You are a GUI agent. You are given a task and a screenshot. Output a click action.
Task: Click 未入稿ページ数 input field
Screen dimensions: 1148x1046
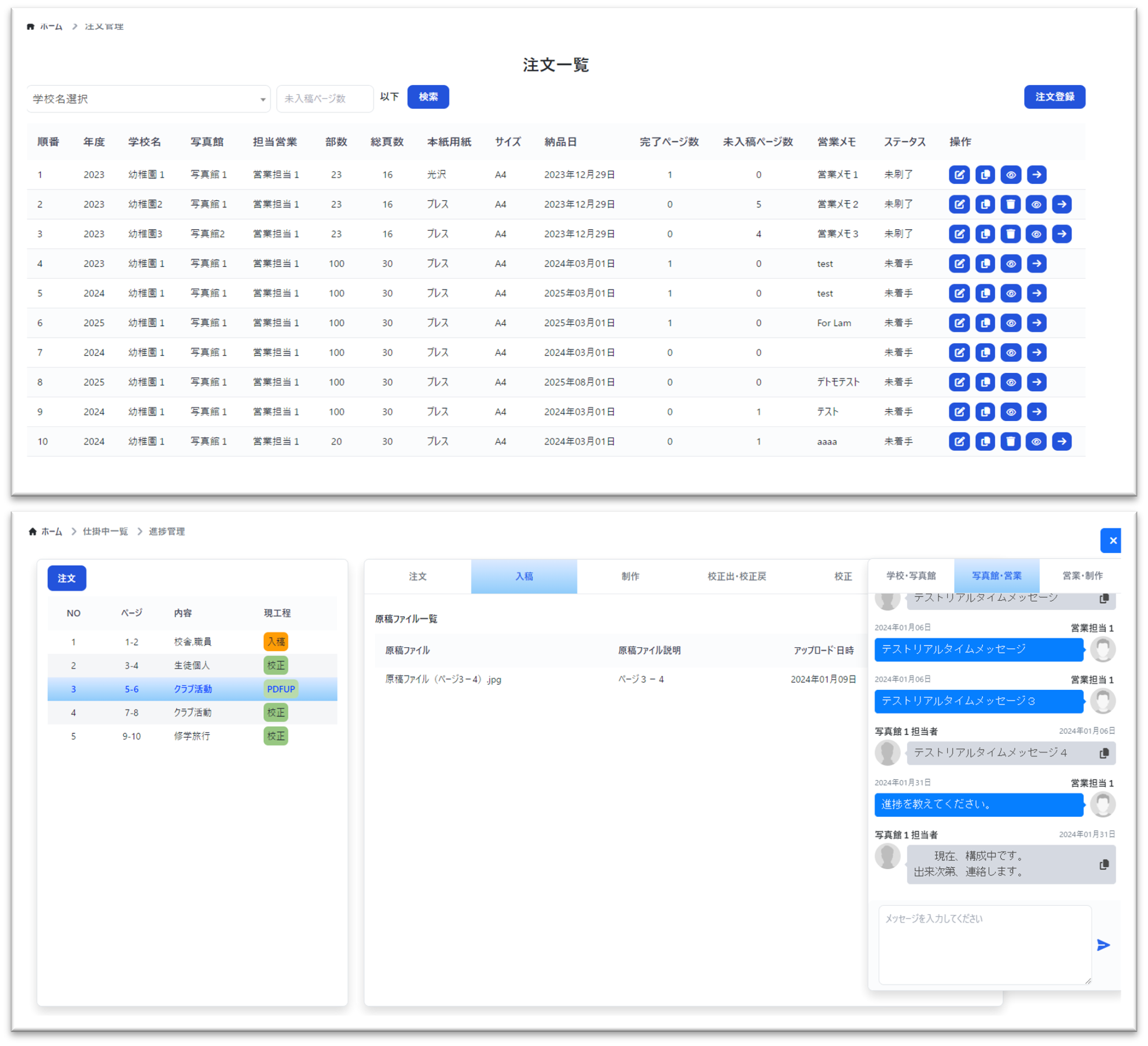(325, 99)
